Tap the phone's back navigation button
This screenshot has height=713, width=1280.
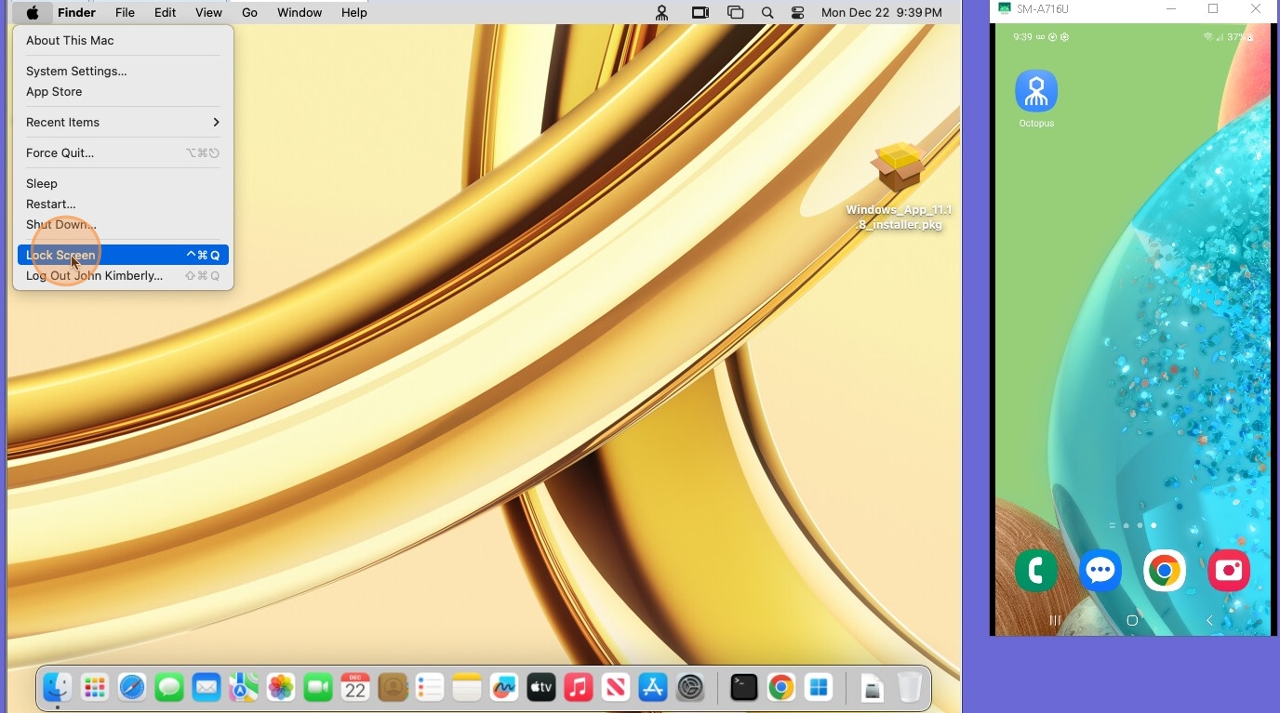pos(1209,621)
